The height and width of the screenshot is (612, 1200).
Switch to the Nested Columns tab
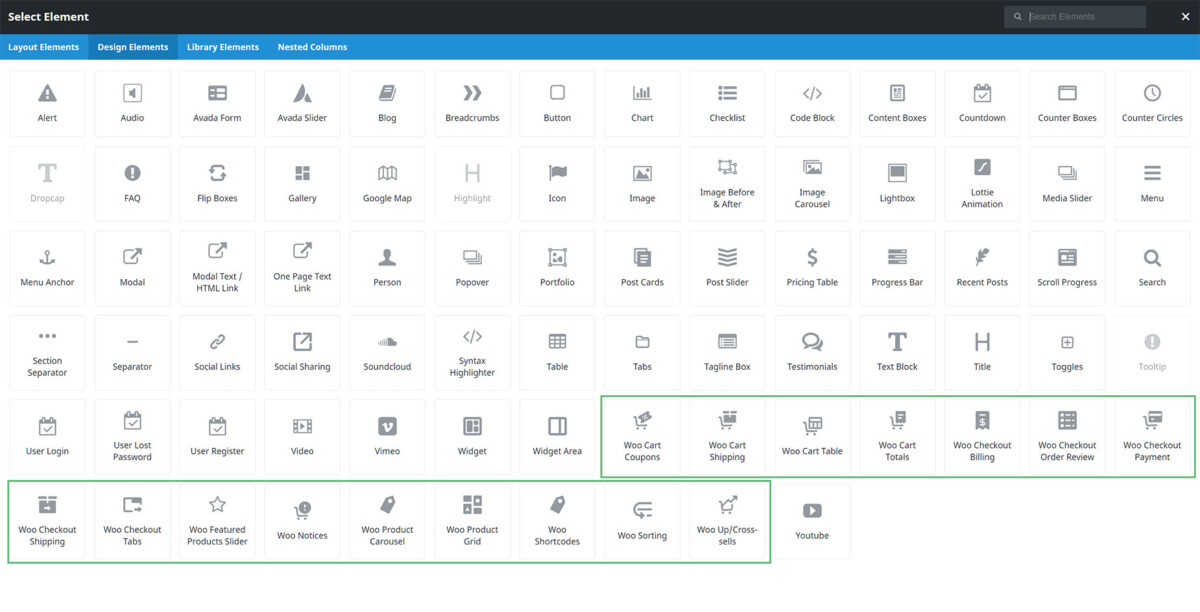311,46
